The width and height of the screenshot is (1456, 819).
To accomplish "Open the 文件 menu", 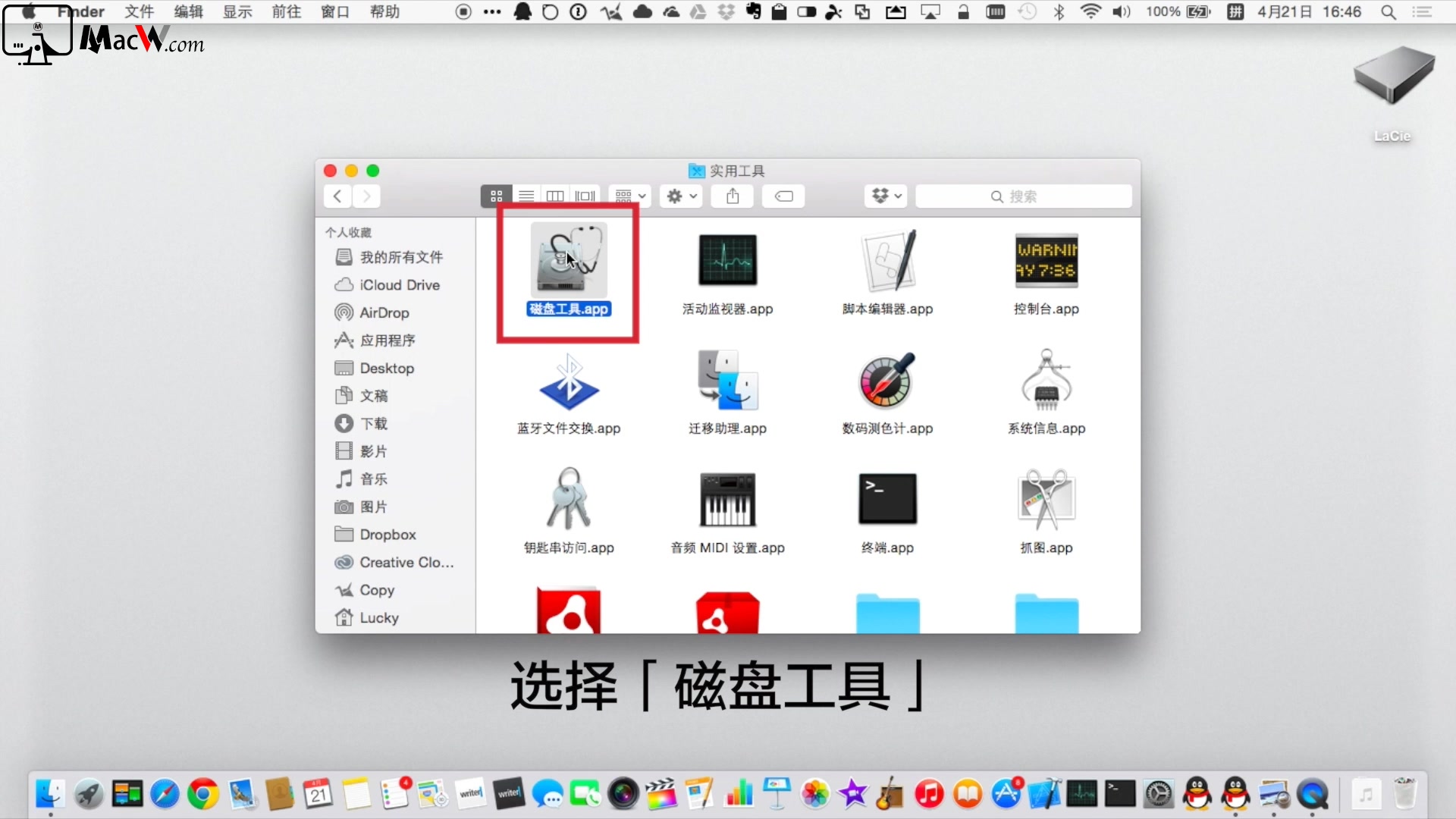I will tap(140, 11).
